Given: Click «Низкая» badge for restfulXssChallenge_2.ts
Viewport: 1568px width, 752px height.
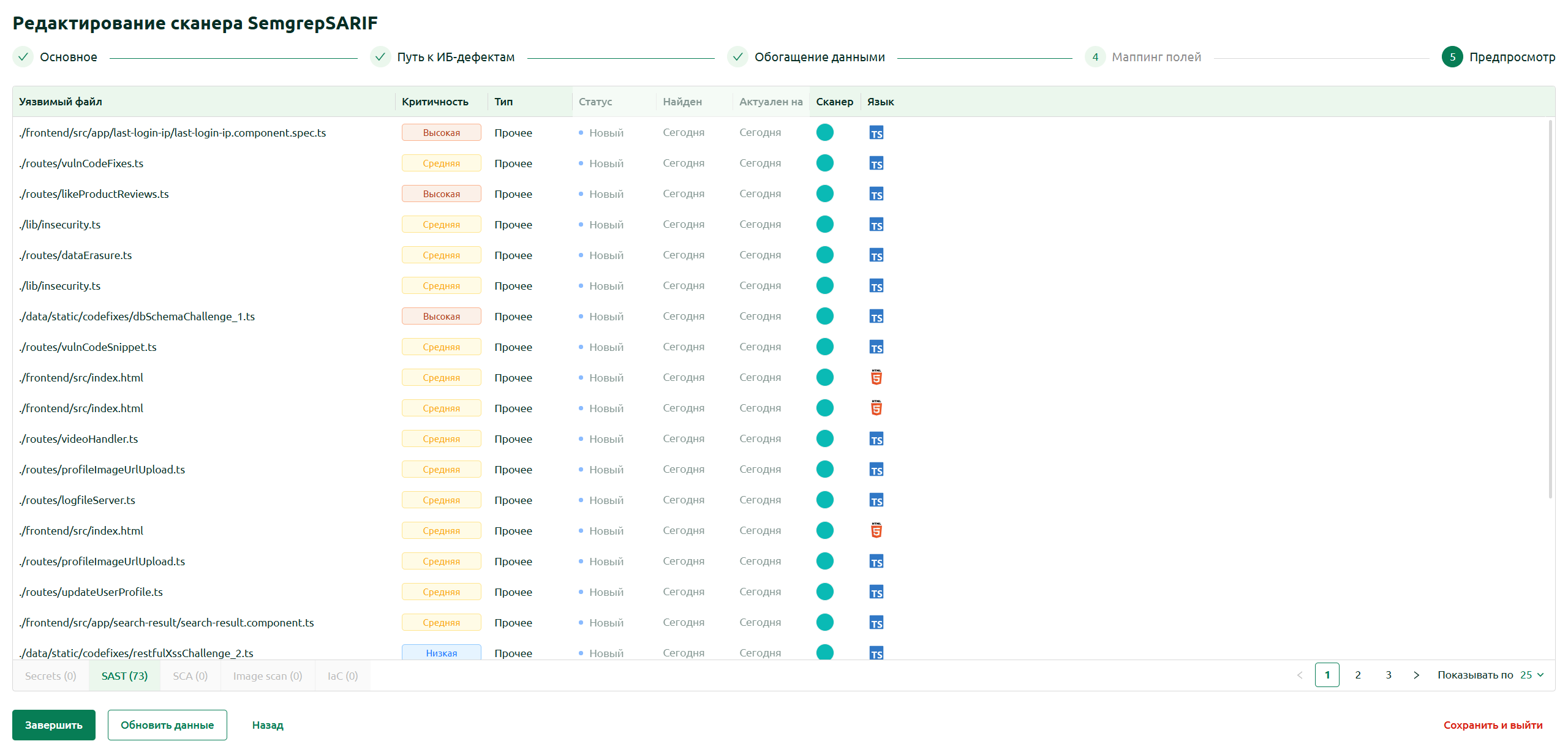Looking at the screenshot, I should coord(441,652).
